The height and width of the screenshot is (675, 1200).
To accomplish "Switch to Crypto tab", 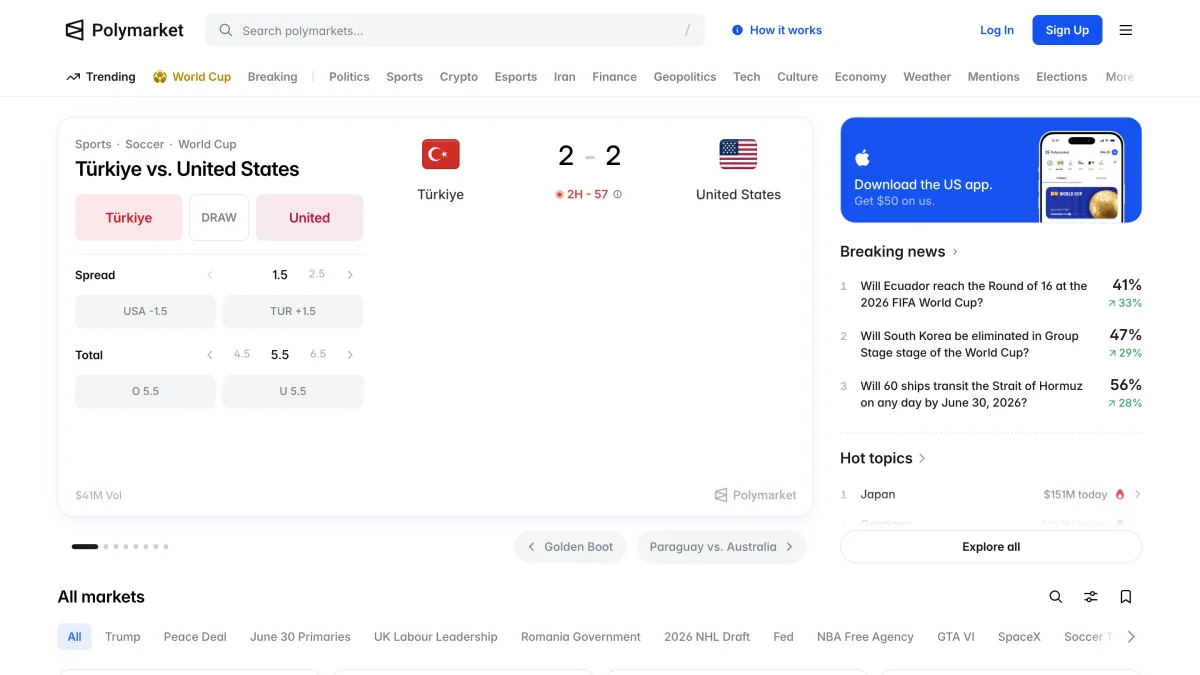I will click(459, 77).
